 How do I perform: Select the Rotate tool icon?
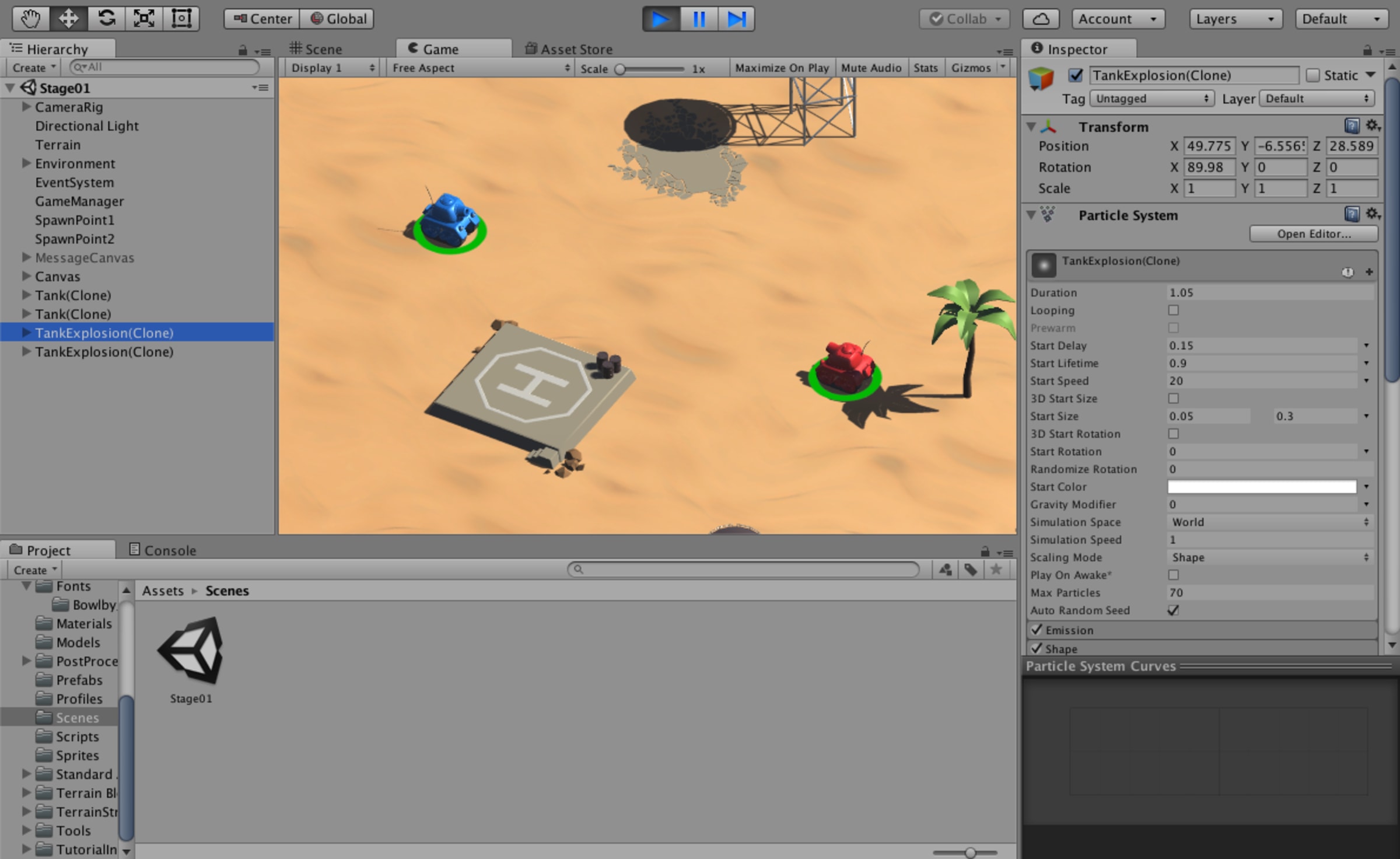[106, 19]
